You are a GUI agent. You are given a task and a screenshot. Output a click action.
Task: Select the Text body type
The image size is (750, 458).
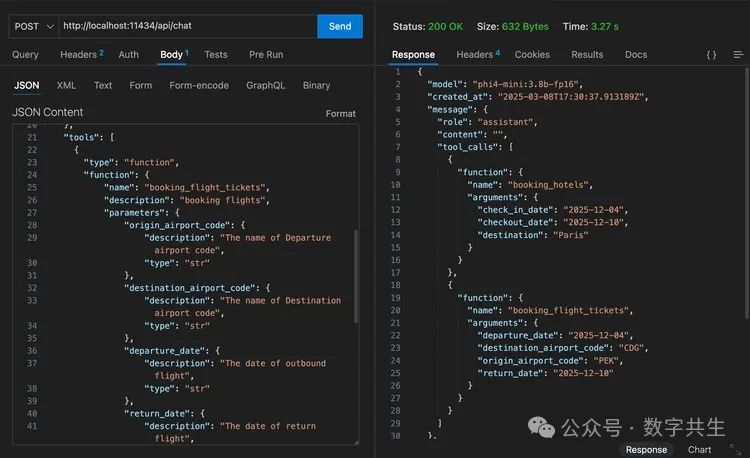coord(103,86)
